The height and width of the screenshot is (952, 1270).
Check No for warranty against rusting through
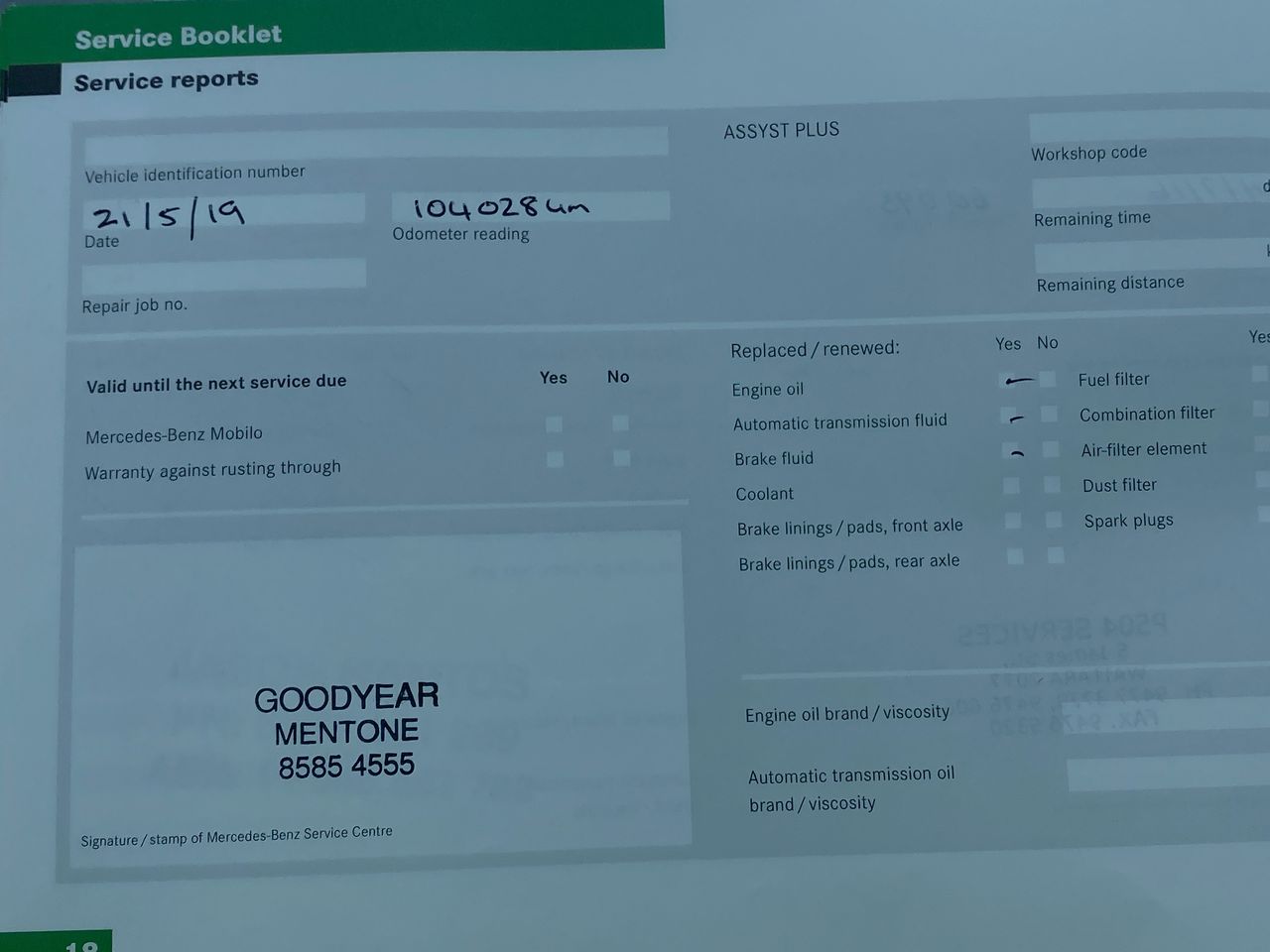tap(621, 458)
